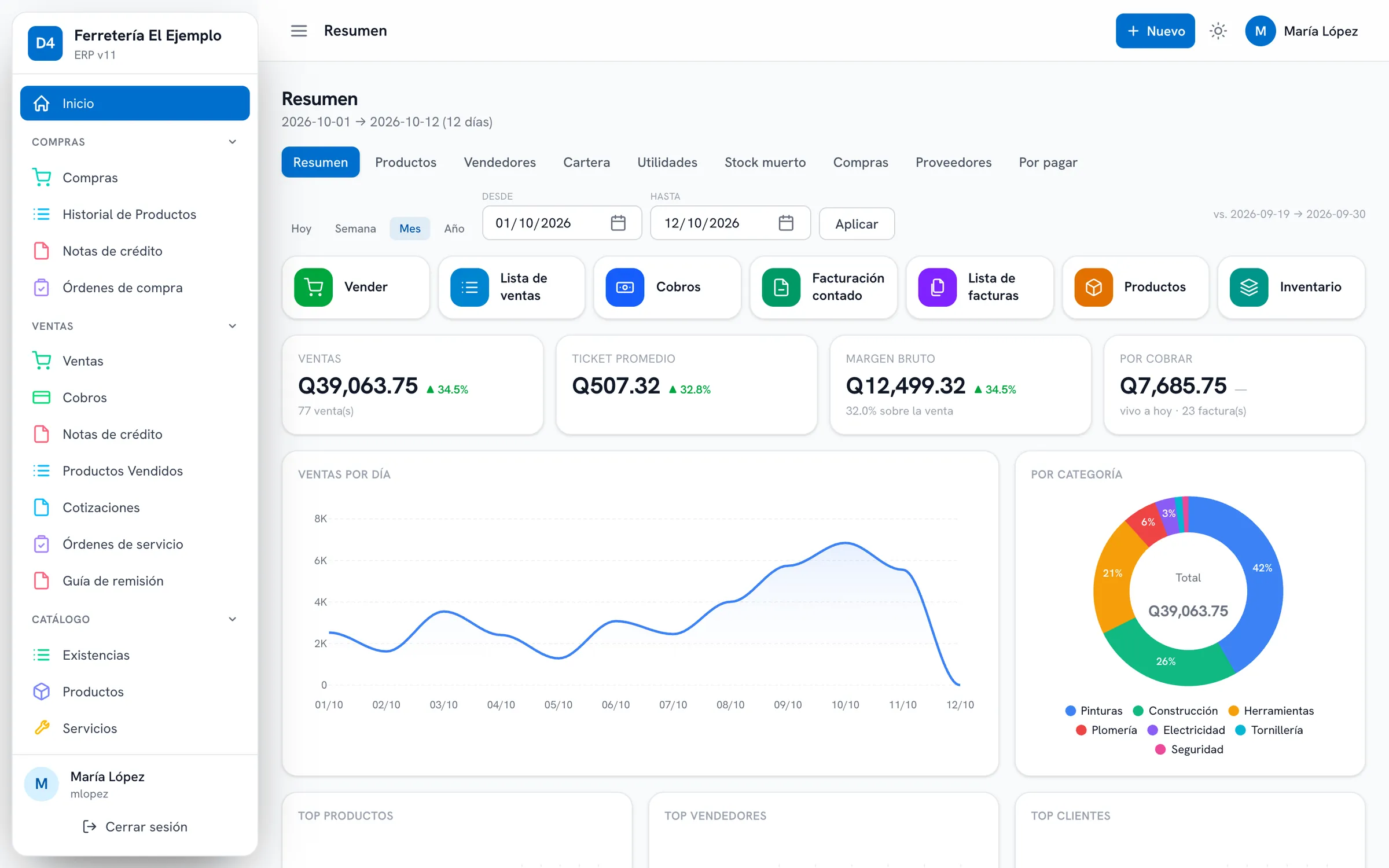Screen dimensions: 1389x868
Task: Open Cotizaciones from the sidebar
Action: coord(135,507)
